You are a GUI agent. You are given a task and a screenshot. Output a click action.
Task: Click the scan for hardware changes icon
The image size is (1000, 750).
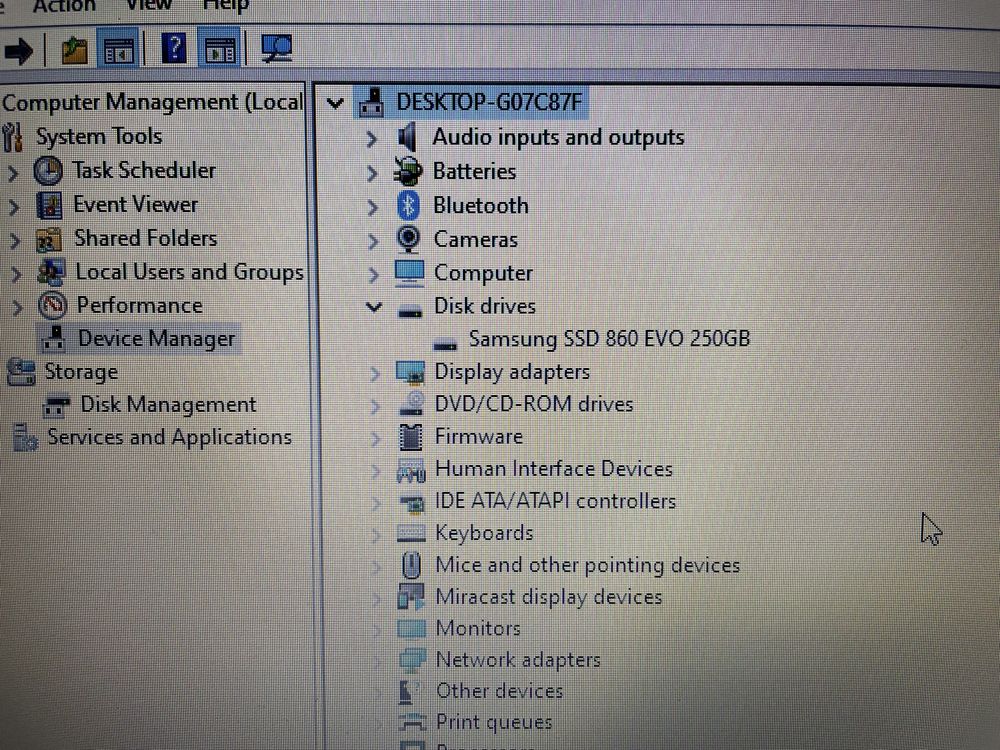[276, 48]
